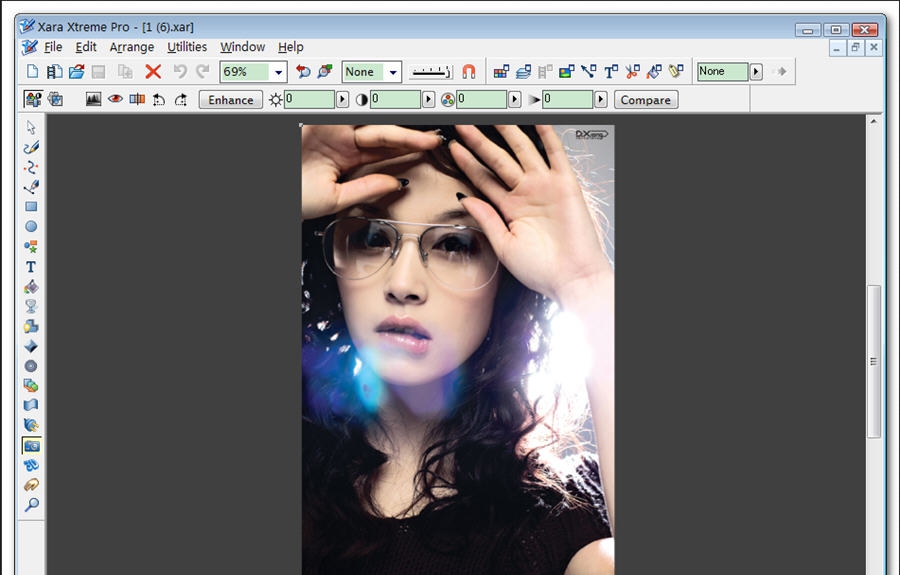Create a new animation document
Viewport: 900px width, 575px height.
click(55, 71)
